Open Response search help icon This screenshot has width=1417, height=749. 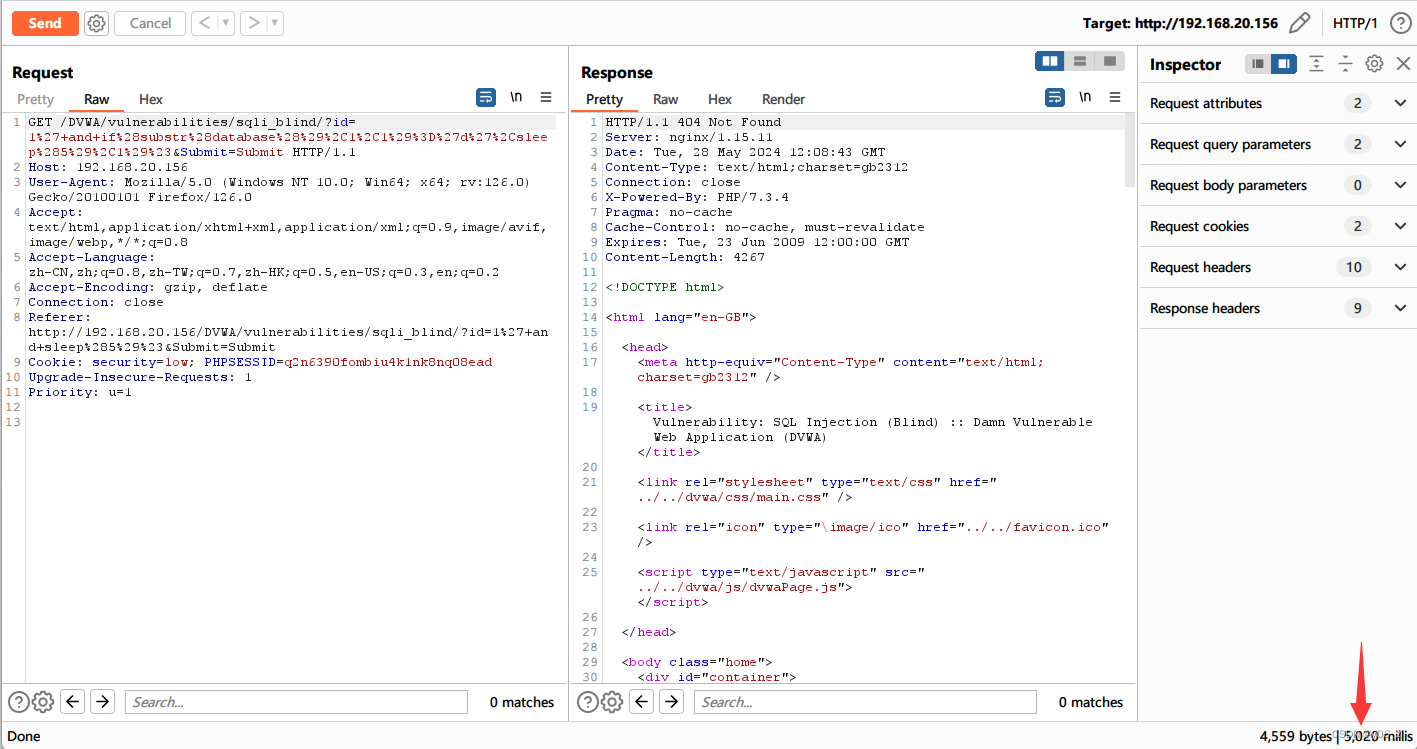click(x=588, y=702)
